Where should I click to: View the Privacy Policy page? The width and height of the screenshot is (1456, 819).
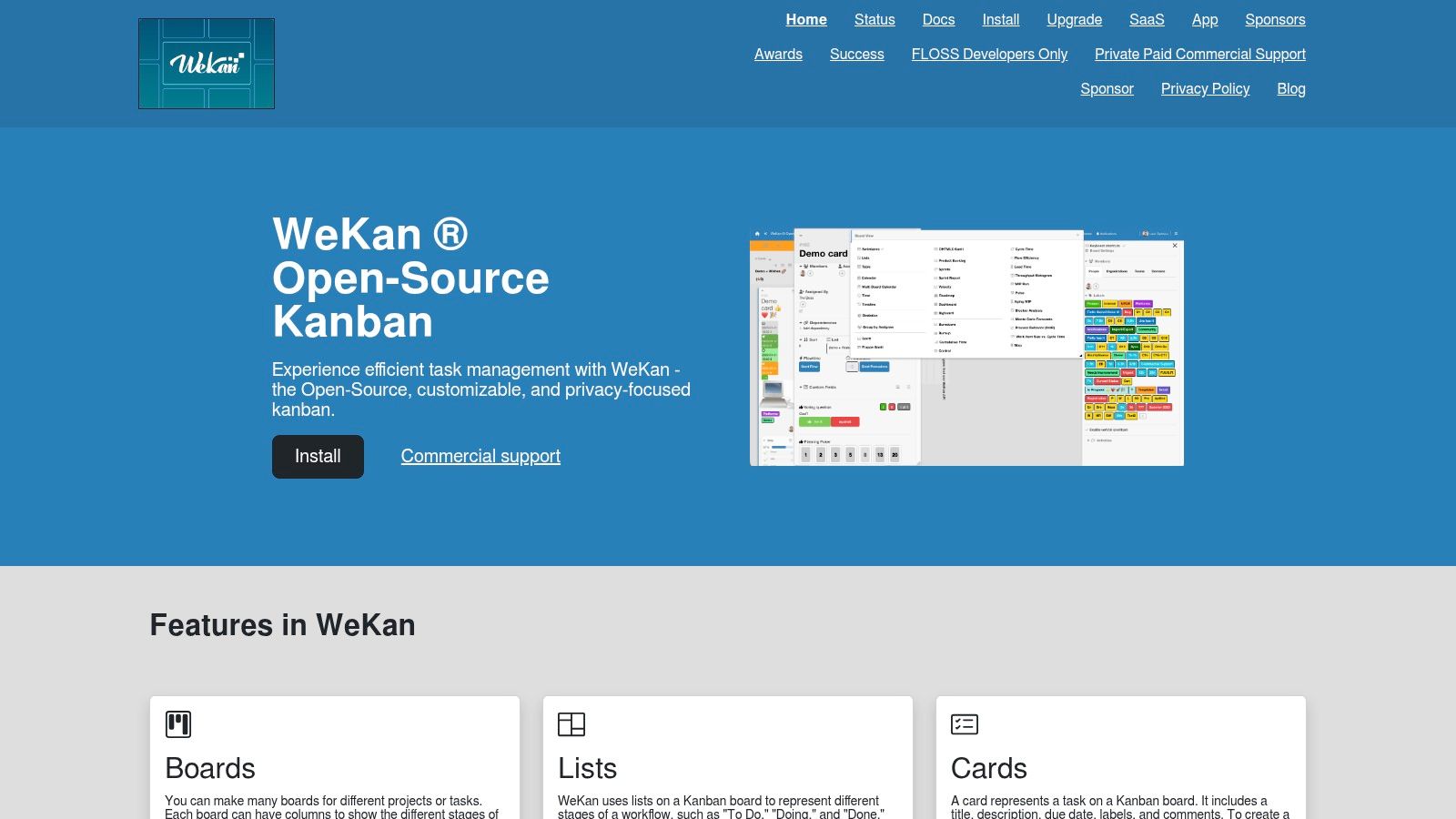pos(1205,88)
